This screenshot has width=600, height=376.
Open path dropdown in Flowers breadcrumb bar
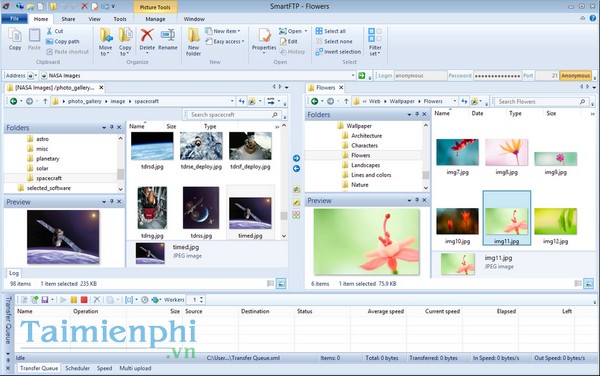(x=455, y=101)
